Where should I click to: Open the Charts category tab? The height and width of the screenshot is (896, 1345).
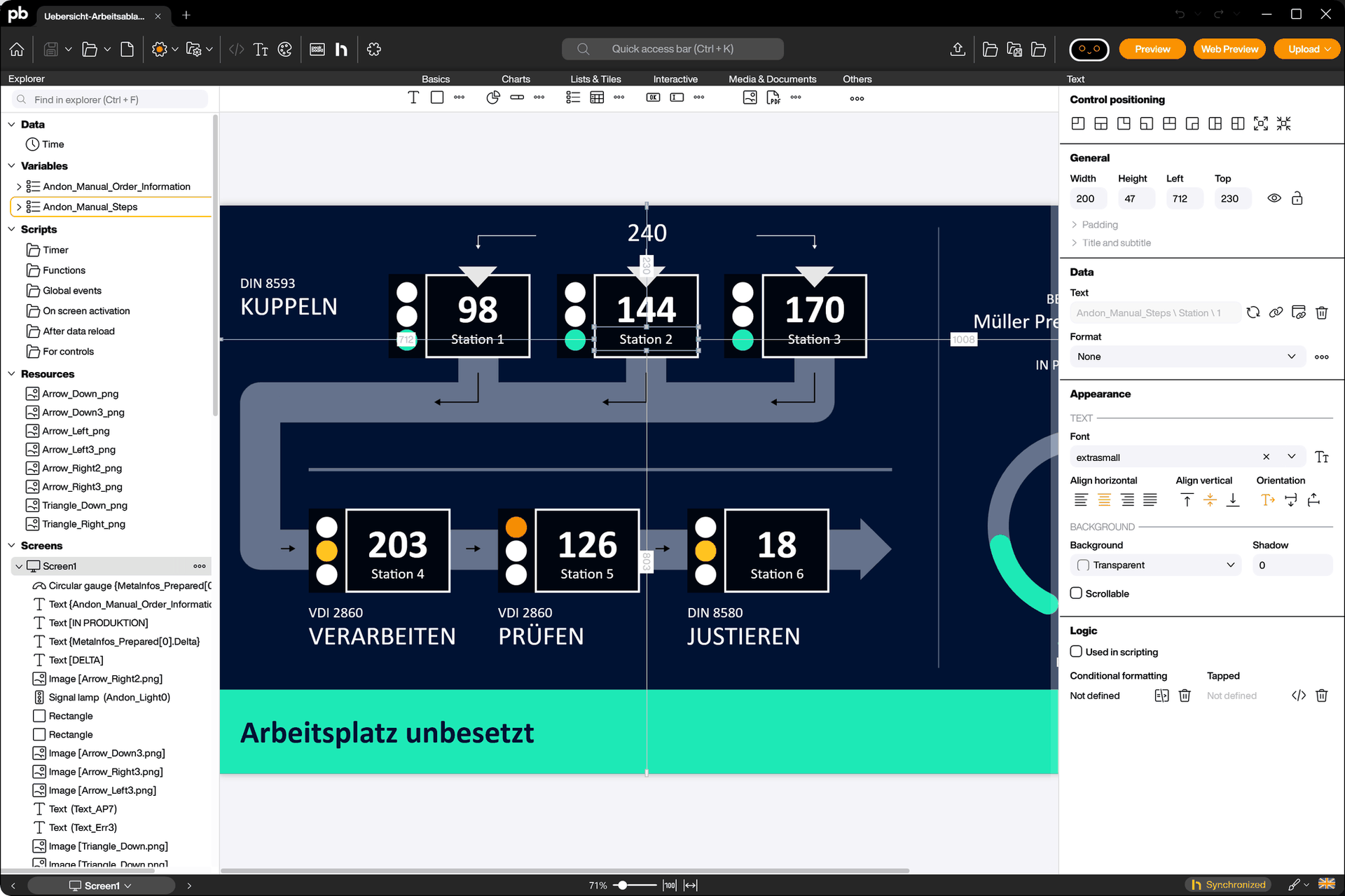pyautogui.click(x=516, y=79)
